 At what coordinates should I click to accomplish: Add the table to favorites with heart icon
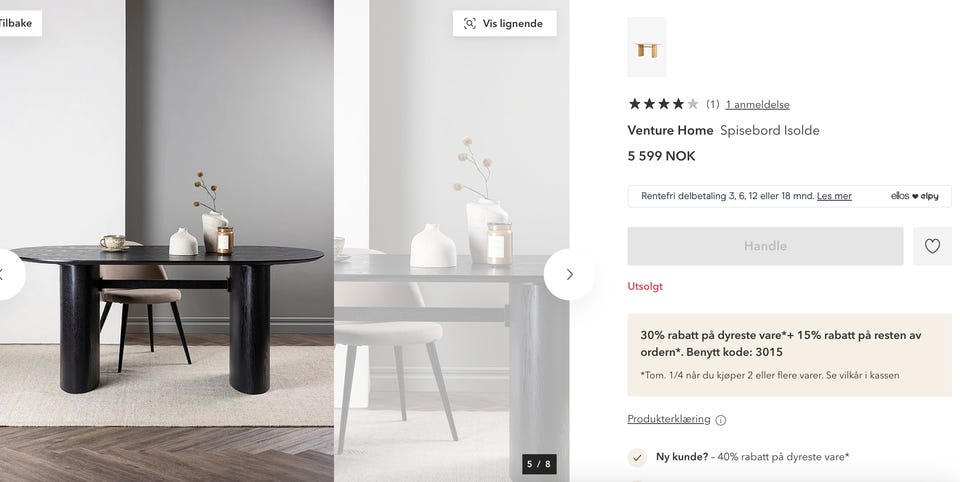pos(932,246)
